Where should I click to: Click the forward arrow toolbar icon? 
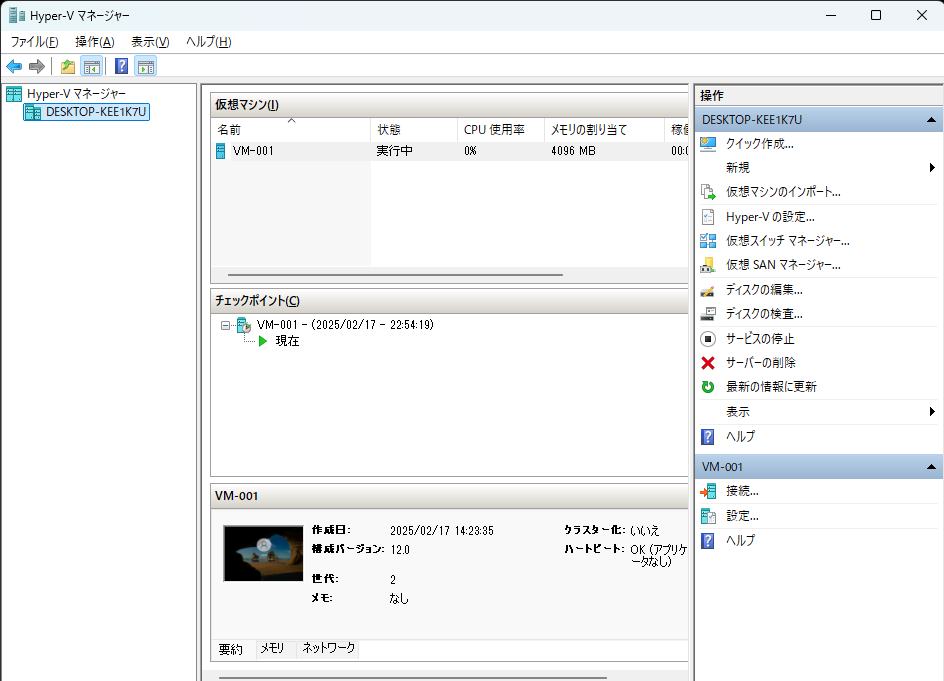37,66
